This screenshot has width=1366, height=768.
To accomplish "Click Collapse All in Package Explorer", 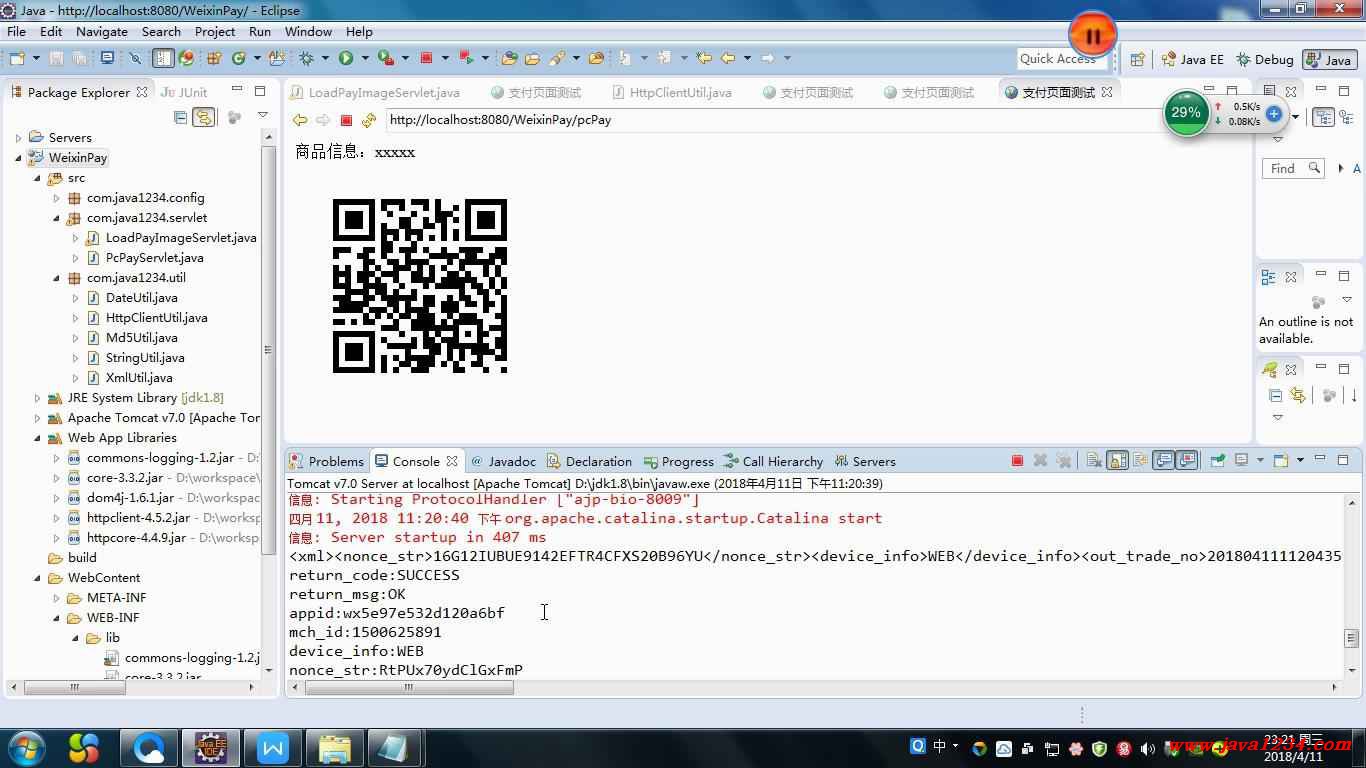I will (x=180, y=117).
